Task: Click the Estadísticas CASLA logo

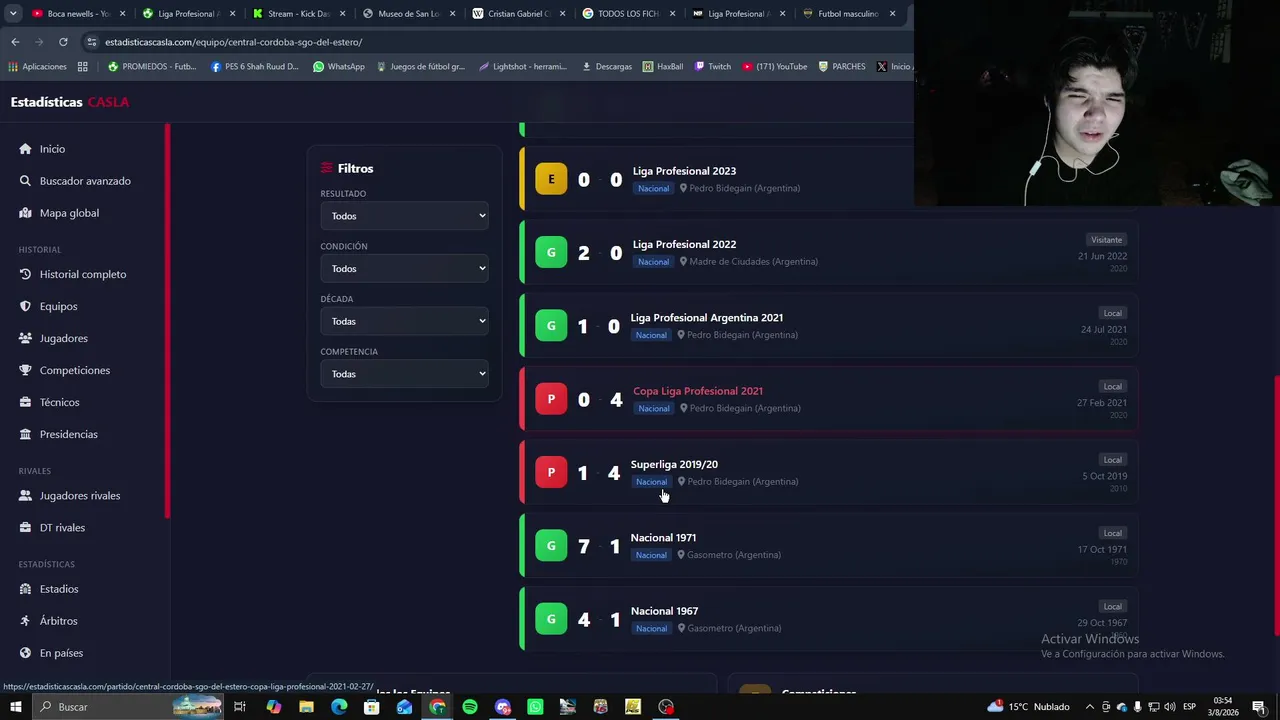Action: coord(70,102)
